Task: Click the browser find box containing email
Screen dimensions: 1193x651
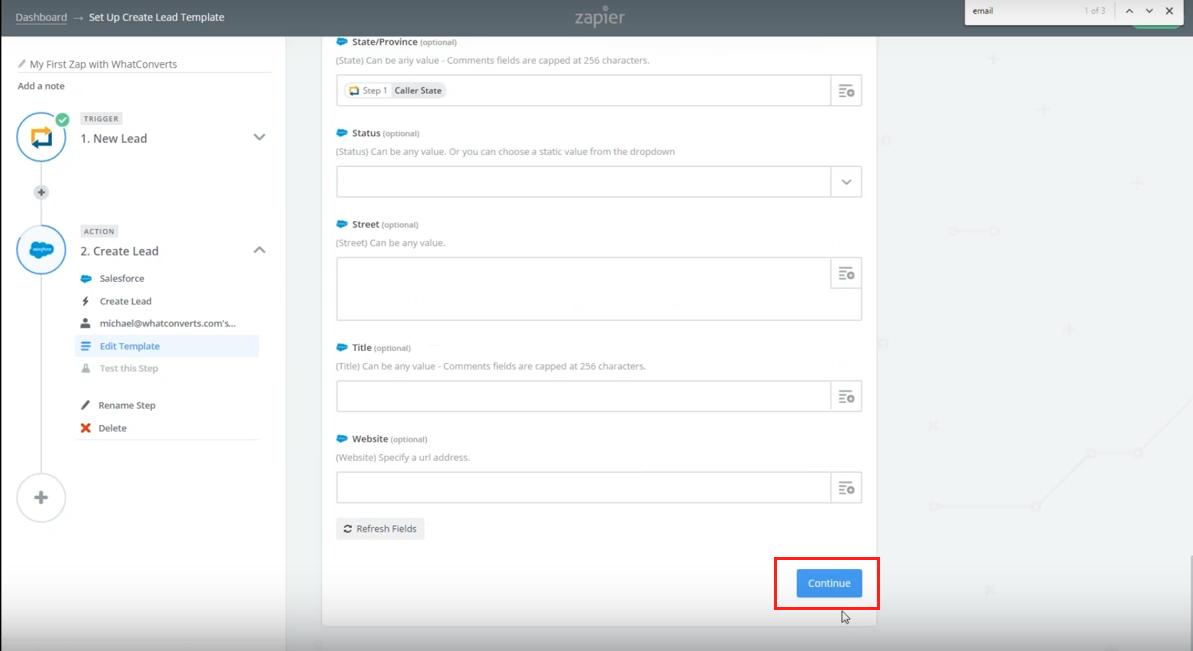Action: click(x=1023, y=11)
